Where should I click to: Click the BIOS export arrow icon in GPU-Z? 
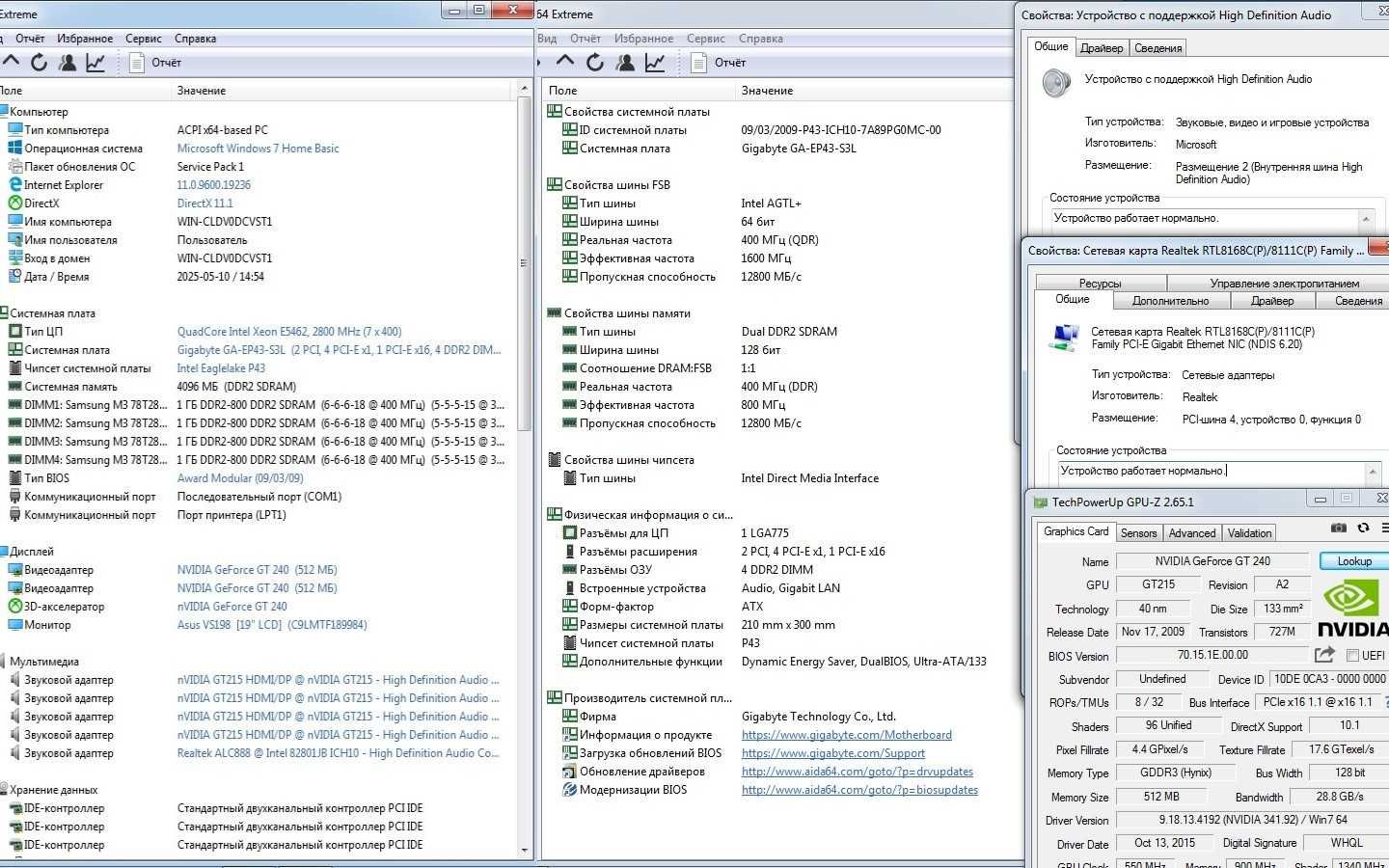(x=1325, y=655)
